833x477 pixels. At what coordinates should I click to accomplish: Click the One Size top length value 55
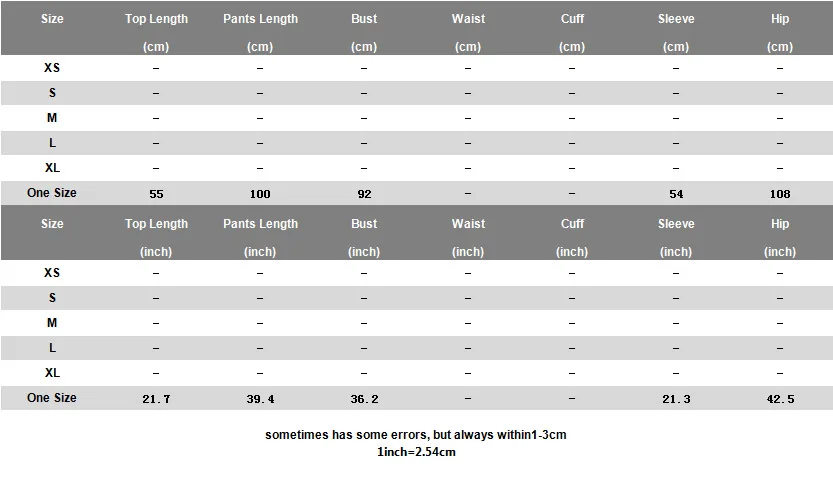pos(156,194)
